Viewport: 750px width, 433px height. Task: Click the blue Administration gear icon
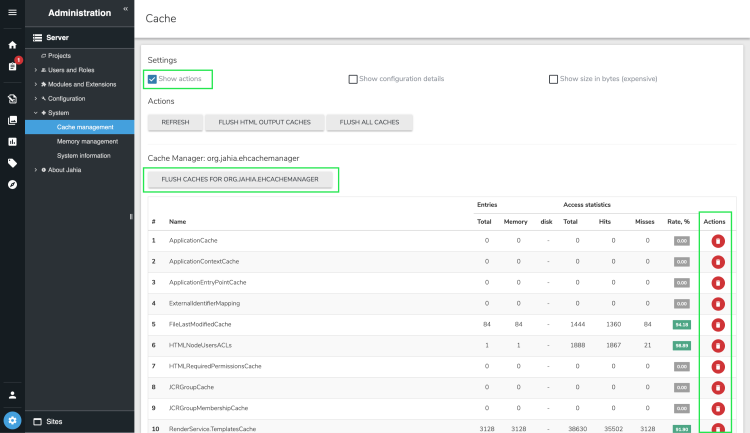click(x=12, y=421)
